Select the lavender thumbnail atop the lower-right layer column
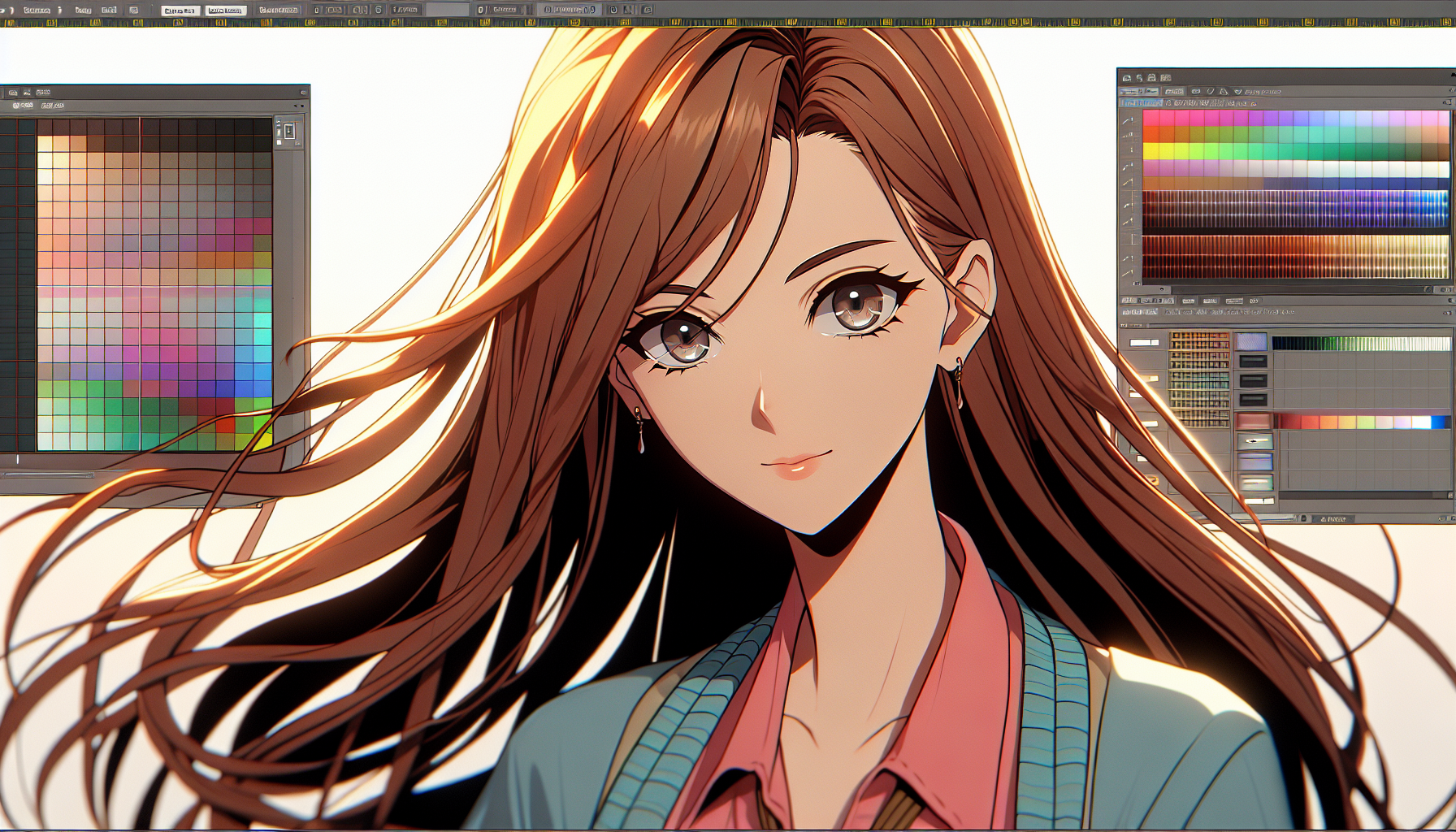1456x832 pixels. (1252, 341)
